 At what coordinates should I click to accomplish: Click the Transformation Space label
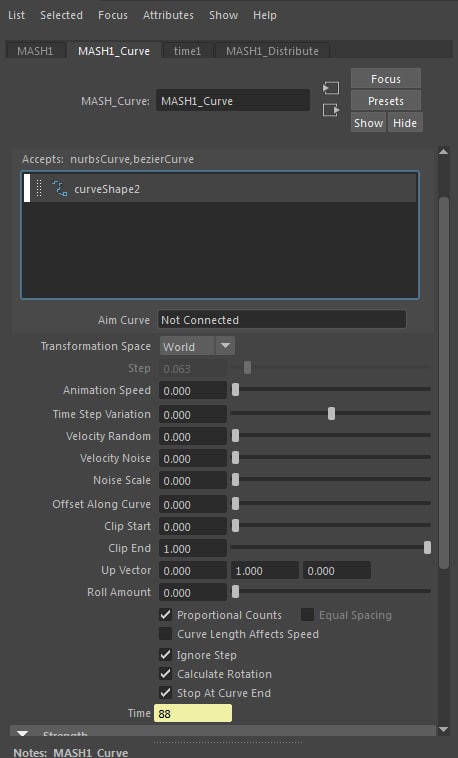click(x=96, y=346)
